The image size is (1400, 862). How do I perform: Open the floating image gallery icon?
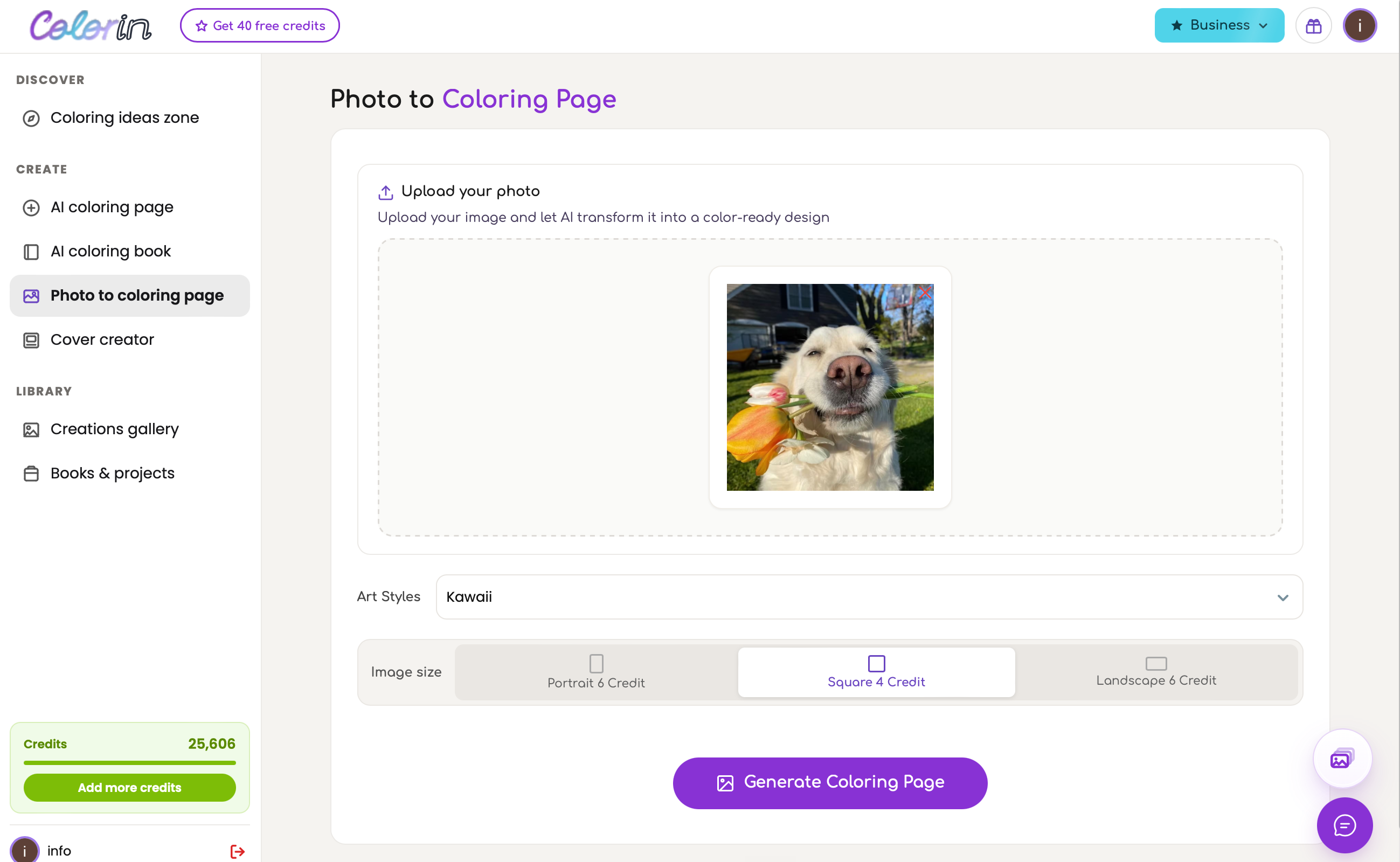click(x=1342, y=758)
